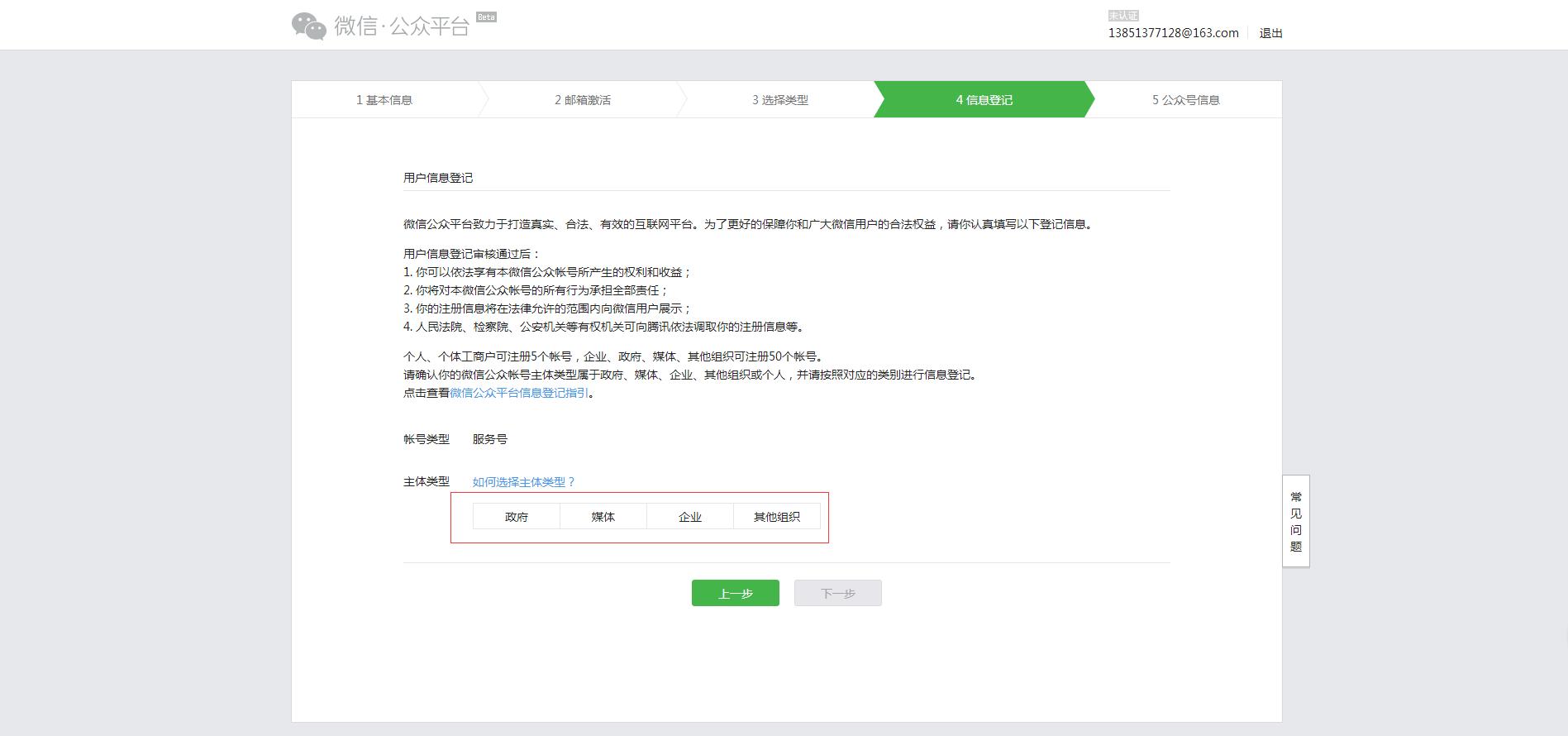The width and height of the screenshot is (1568, 736).
Task: Go to step 1 基本信息
Action: (384, 100)
